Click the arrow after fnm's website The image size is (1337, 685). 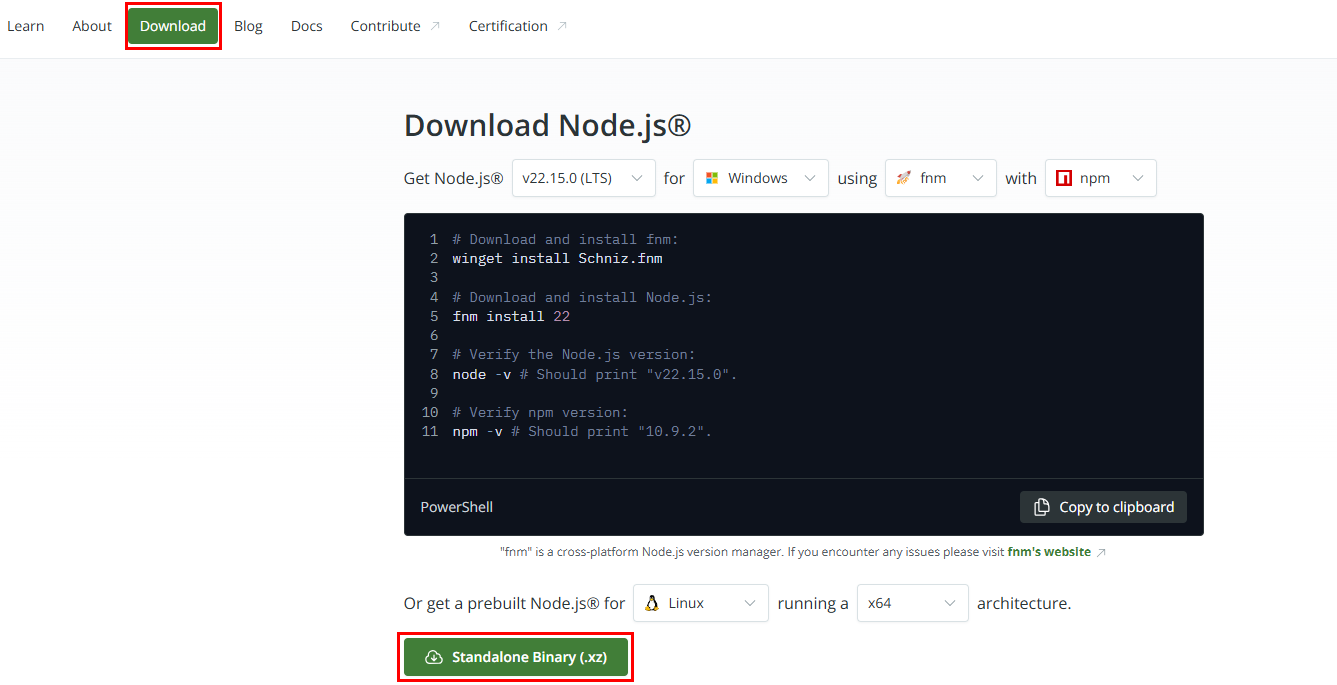1101,552
